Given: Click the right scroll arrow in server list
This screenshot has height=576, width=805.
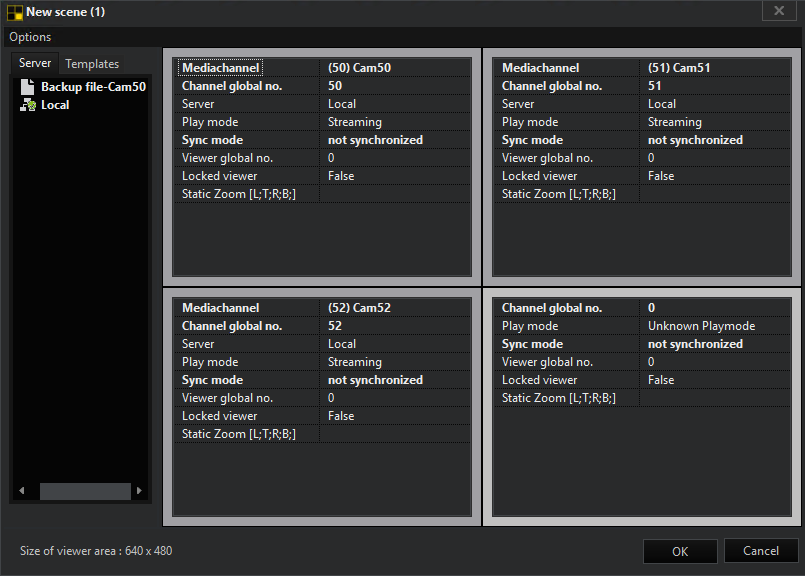Looking at the screenshot, I should point(139,491).
